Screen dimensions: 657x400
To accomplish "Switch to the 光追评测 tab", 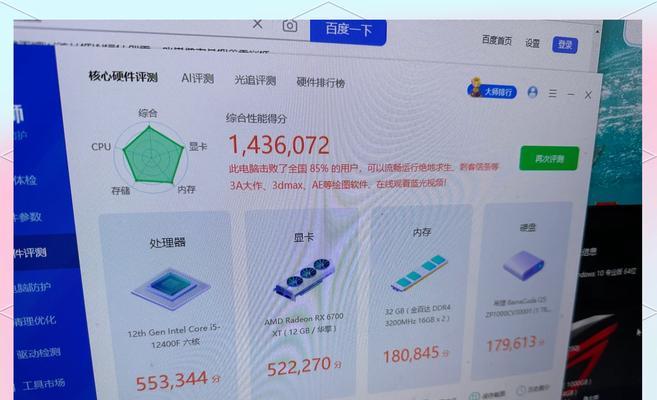I will 255,80.
